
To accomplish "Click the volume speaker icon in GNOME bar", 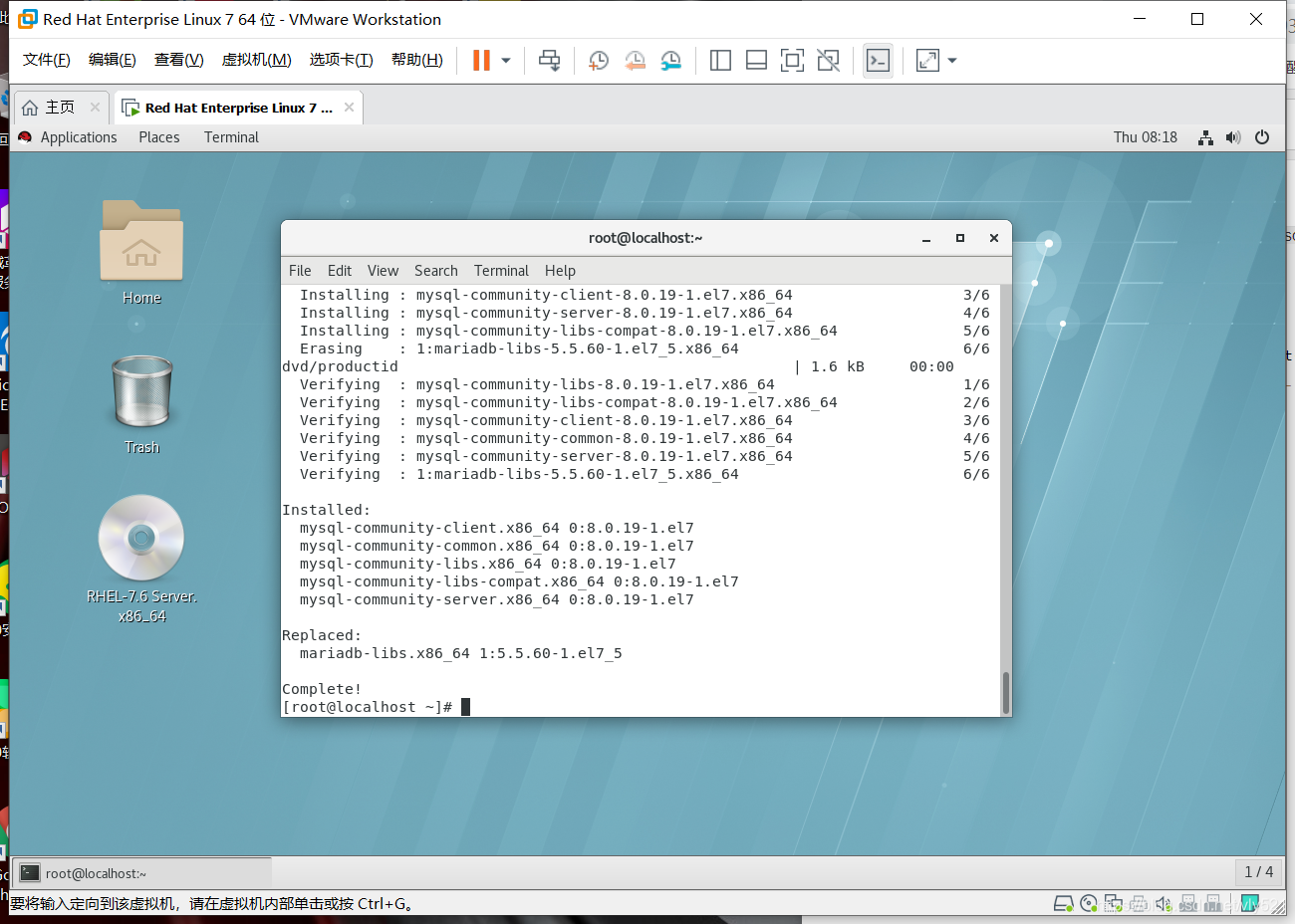I will 1233,137.
